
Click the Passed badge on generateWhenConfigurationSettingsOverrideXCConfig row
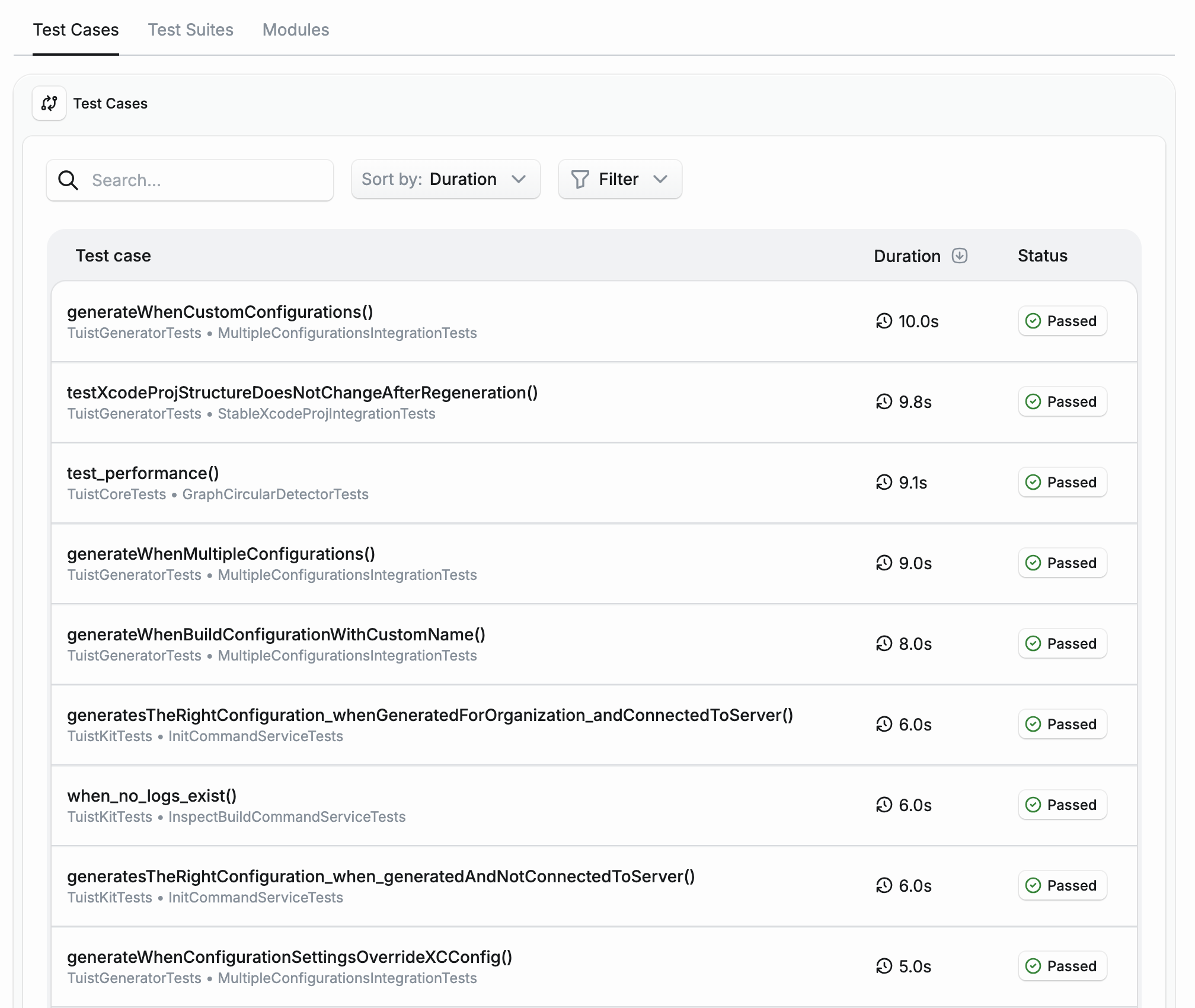click(1062, 966)
